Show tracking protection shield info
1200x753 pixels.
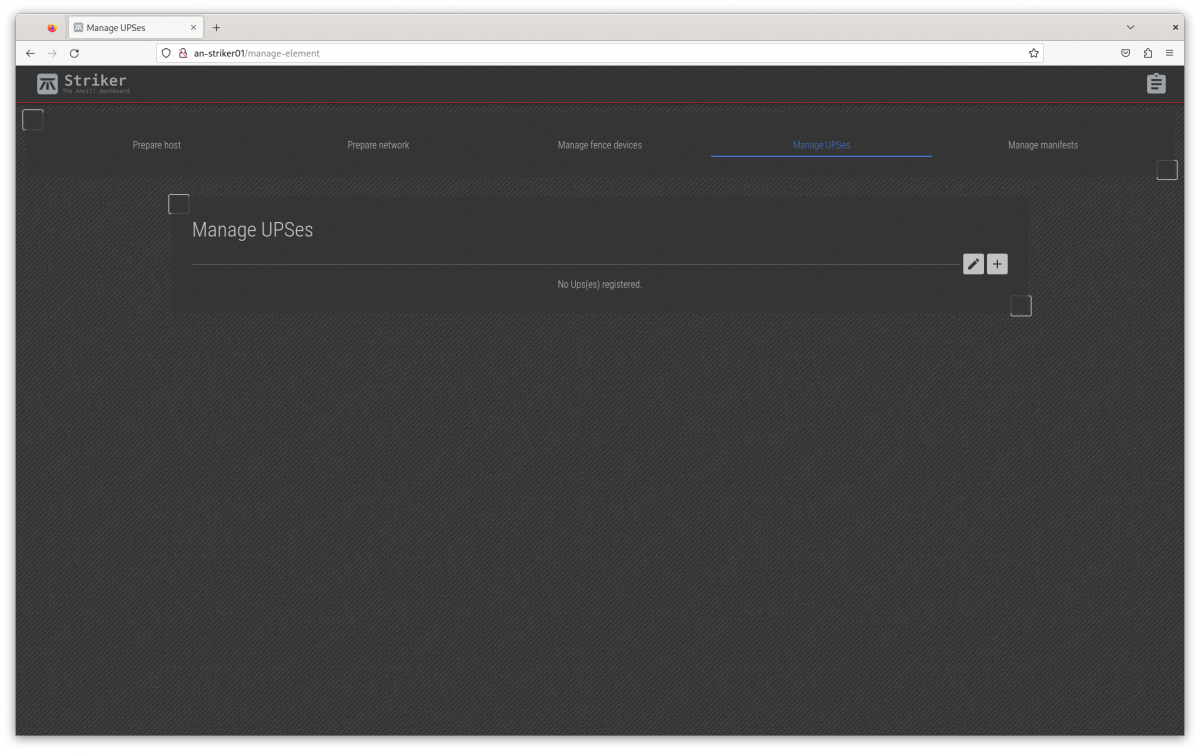tap(166, 53)
